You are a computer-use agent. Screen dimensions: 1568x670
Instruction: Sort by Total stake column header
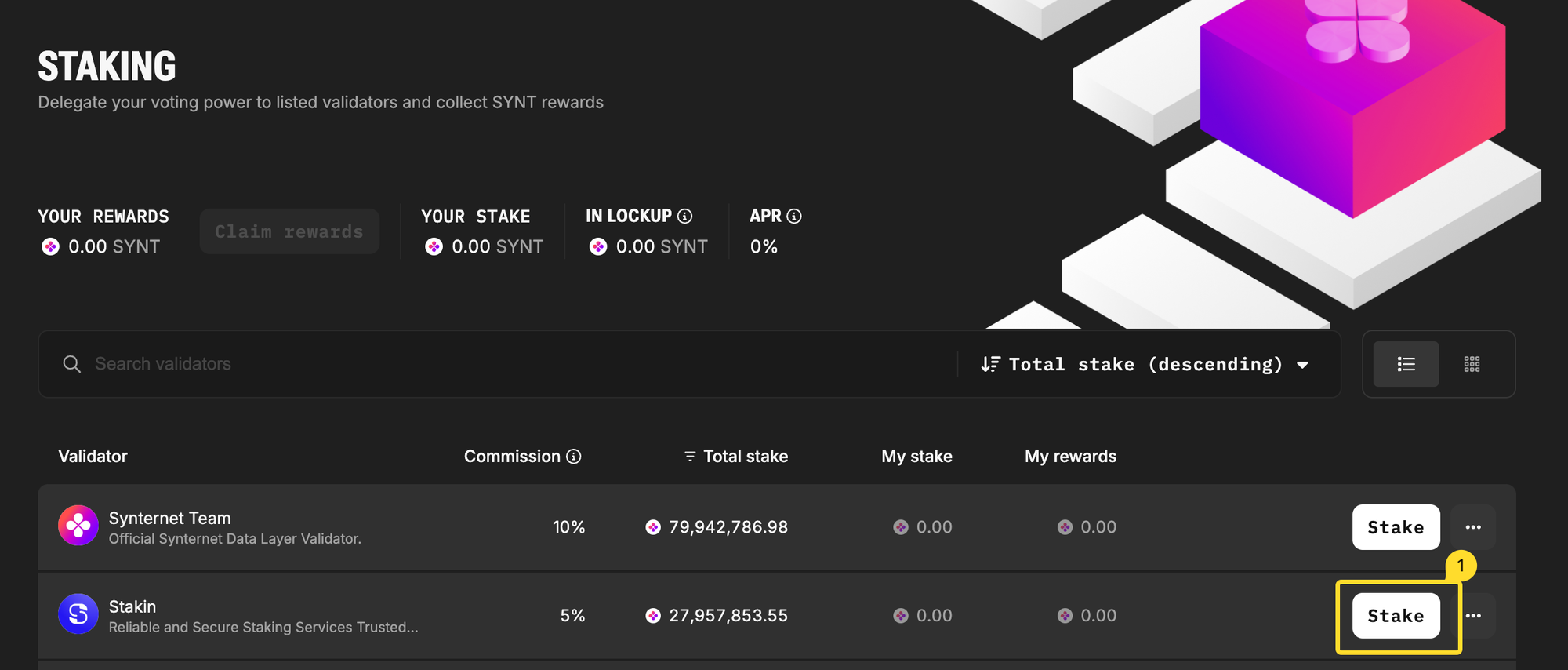click(x=746, y=457)
